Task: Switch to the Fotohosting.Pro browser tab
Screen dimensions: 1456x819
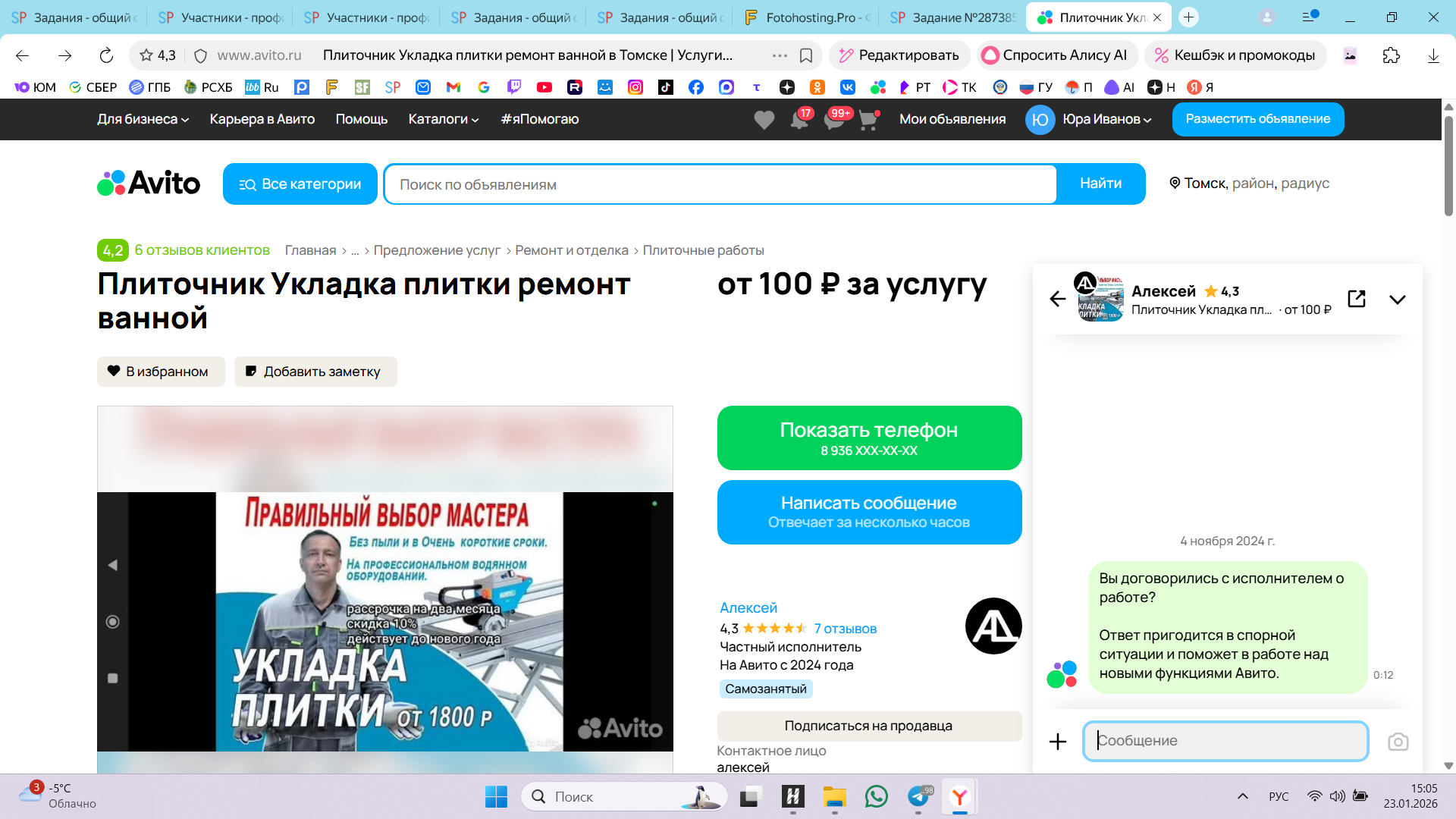Action: click(x=808, y=17)
